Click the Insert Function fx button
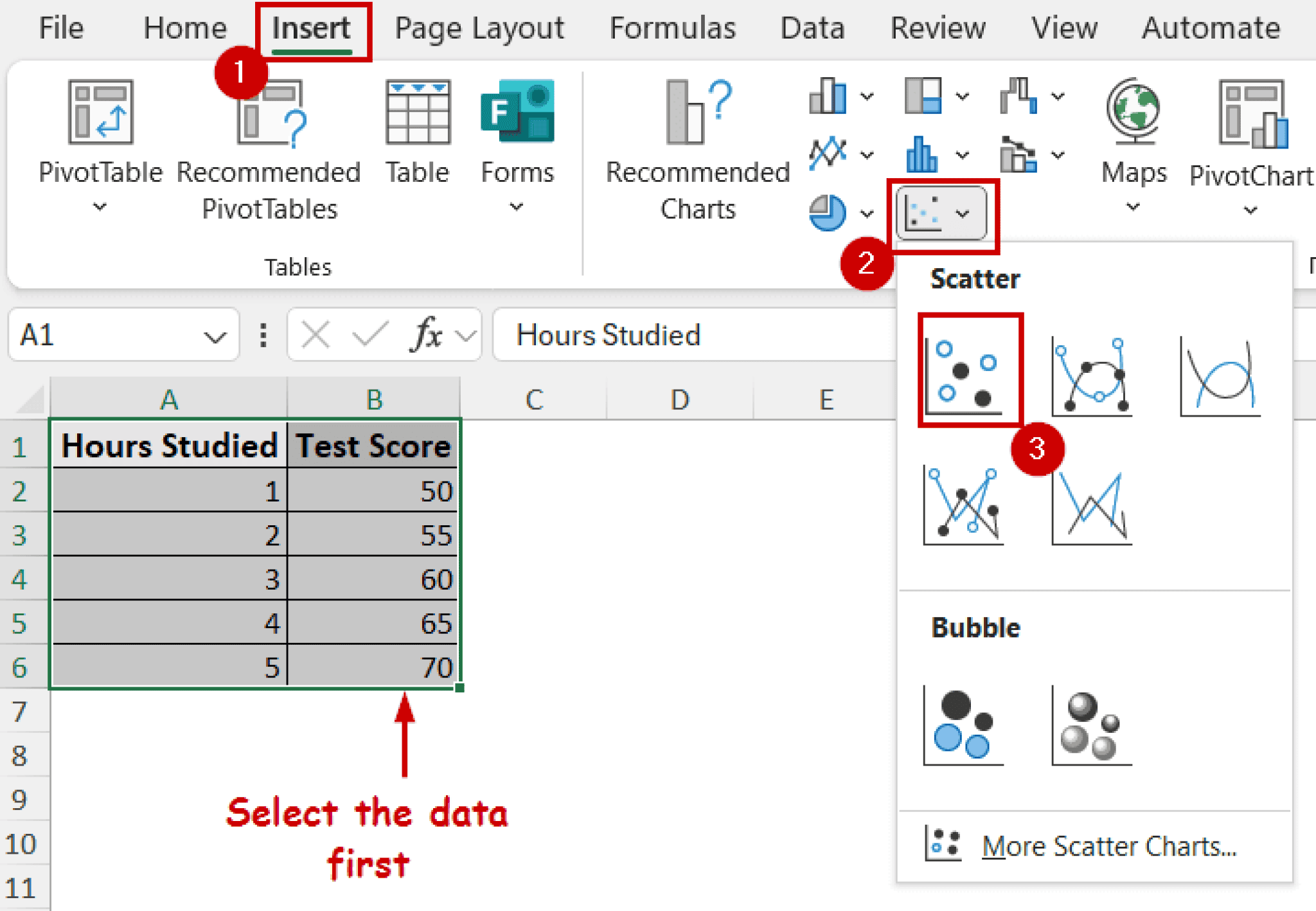The height and width of the screenshot is (911, 1316). pyautogui.click(x=427, y=335)
